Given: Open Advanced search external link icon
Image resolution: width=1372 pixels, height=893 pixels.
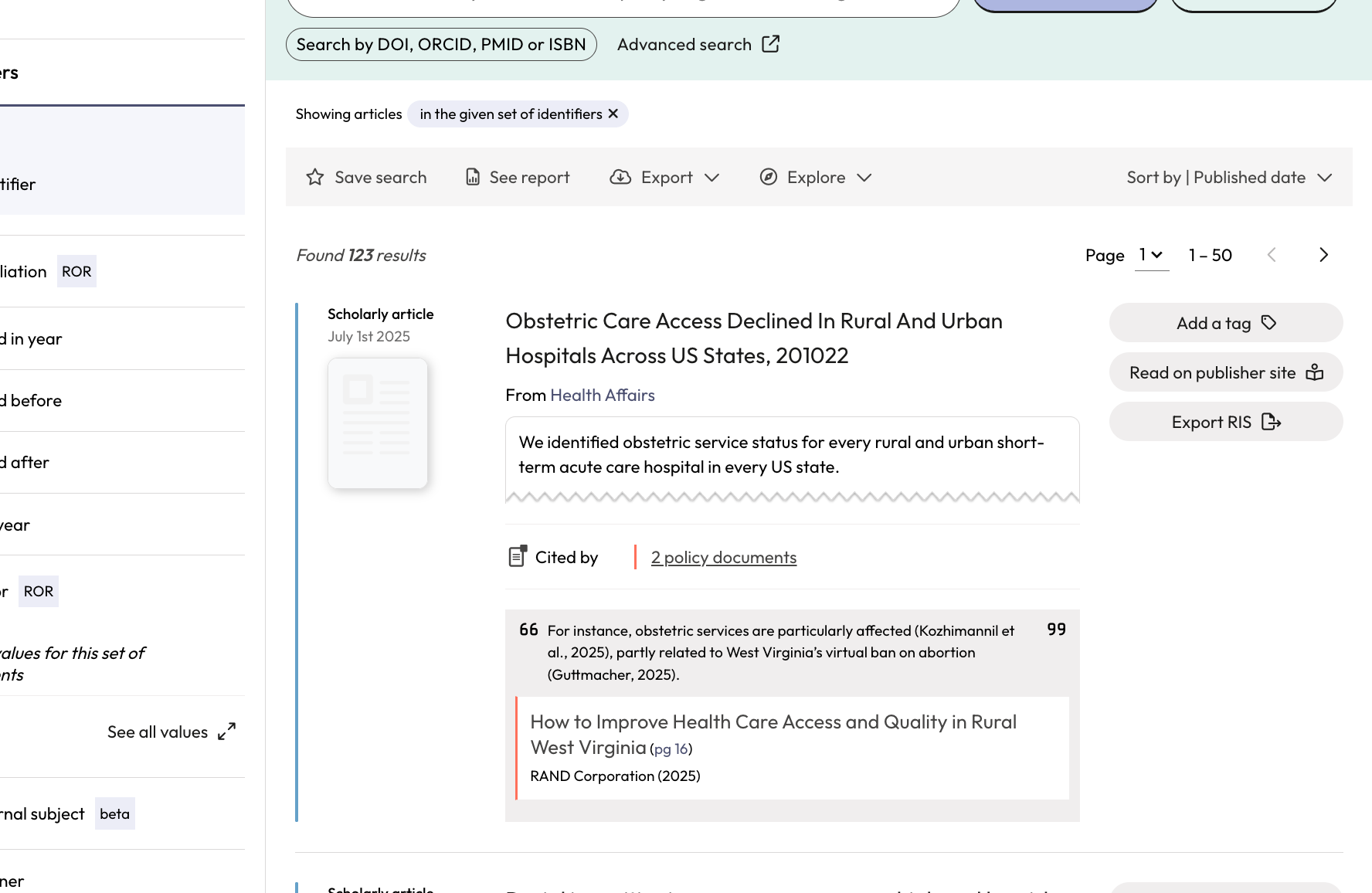Looking at the screenshot, I should tap(770, 44).
